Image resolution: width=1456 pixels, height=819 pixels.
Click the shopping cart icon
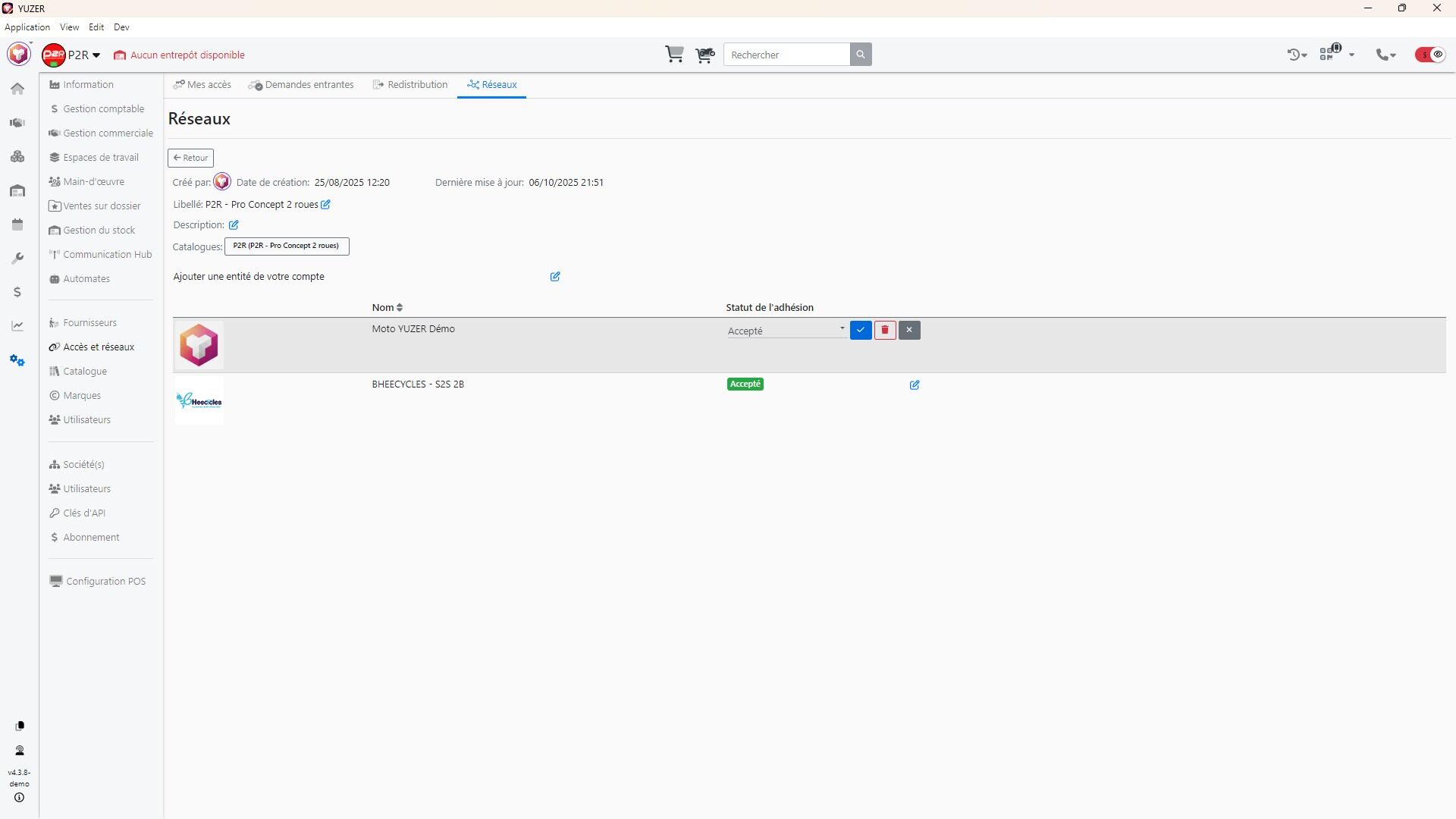673,55
